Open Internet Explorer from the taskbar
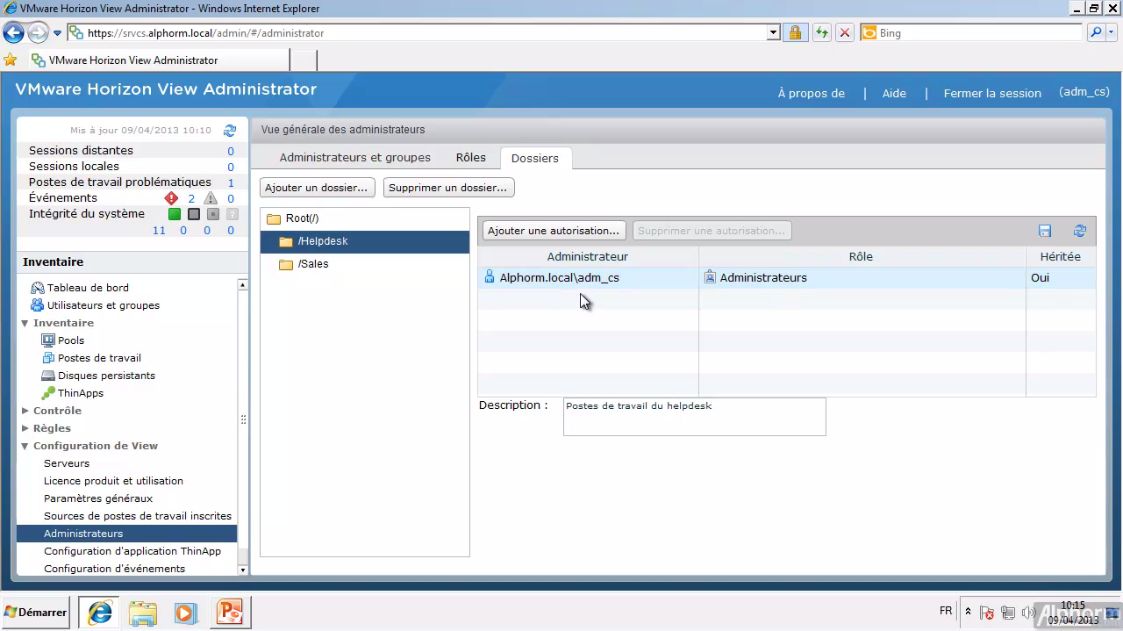The height and width of the screenshot is (631, 1123). pos(100,612)
